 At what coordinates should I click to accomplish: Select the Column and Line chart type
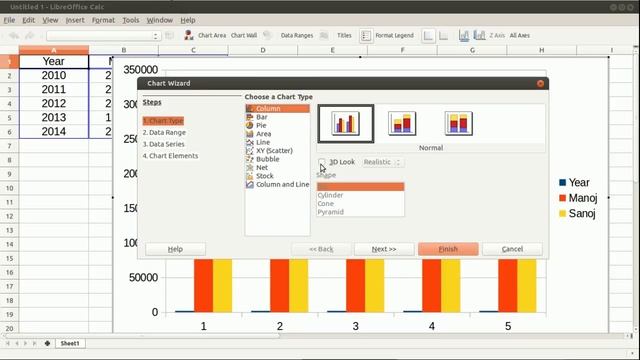[278, 184]
